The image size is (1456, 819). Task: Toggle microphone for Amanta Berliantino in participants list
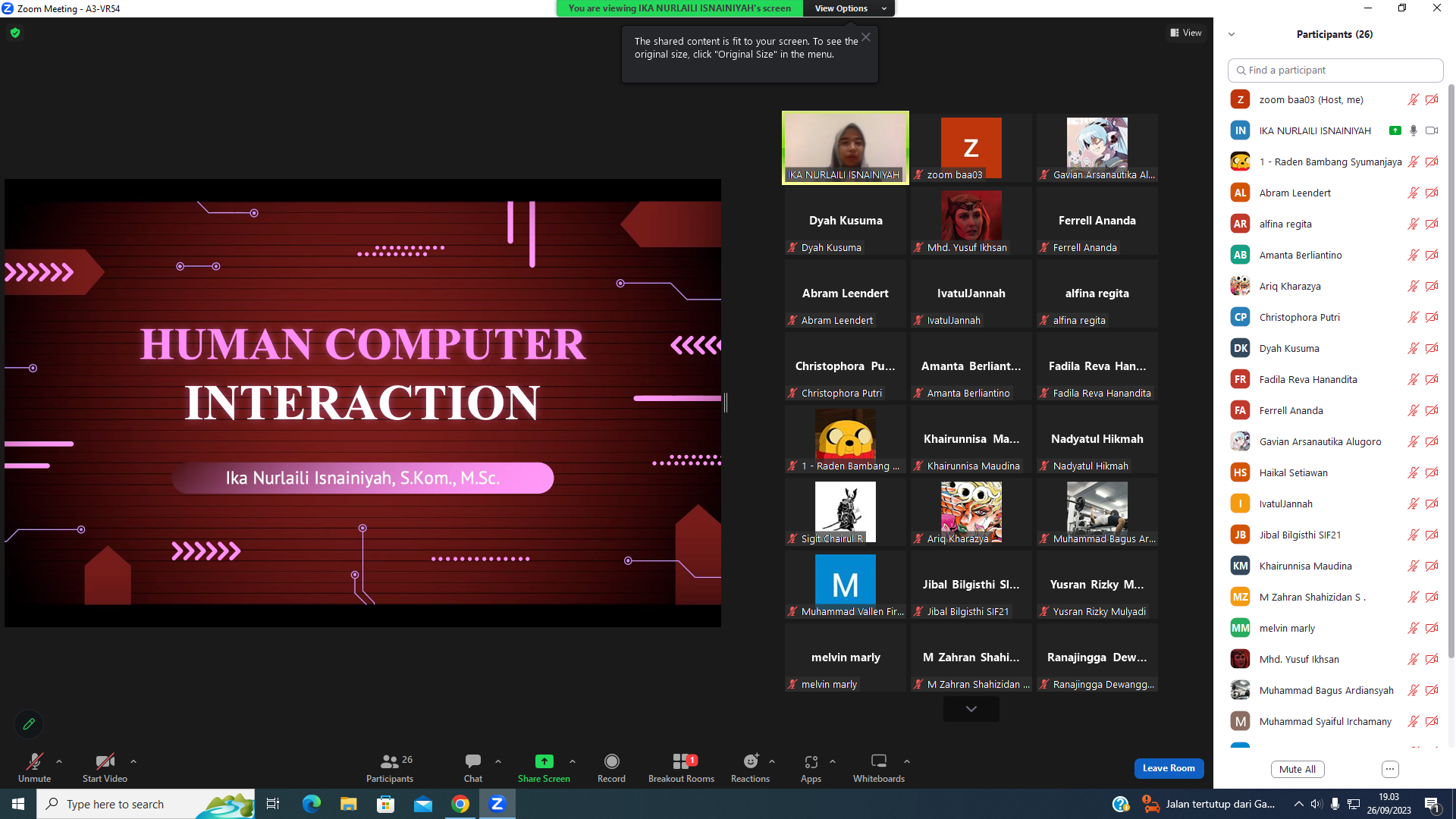1414,255
